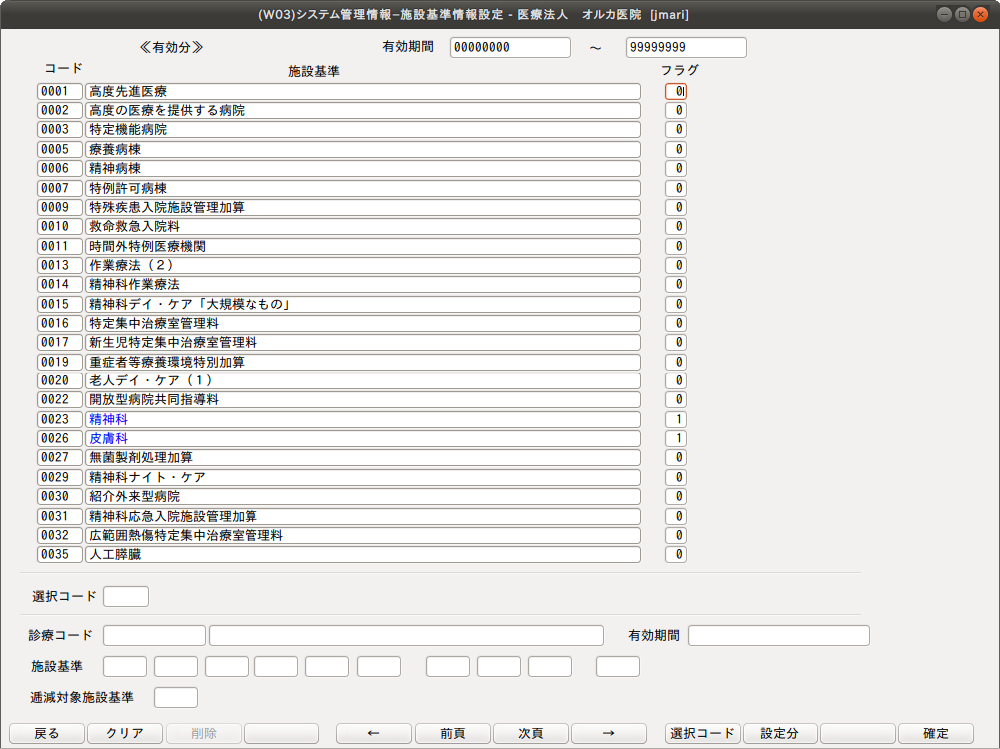Select the flag field of 高度先進医療
This screenshot has width=1000, height=749.
pyautogui.click(x=674, y=91)
